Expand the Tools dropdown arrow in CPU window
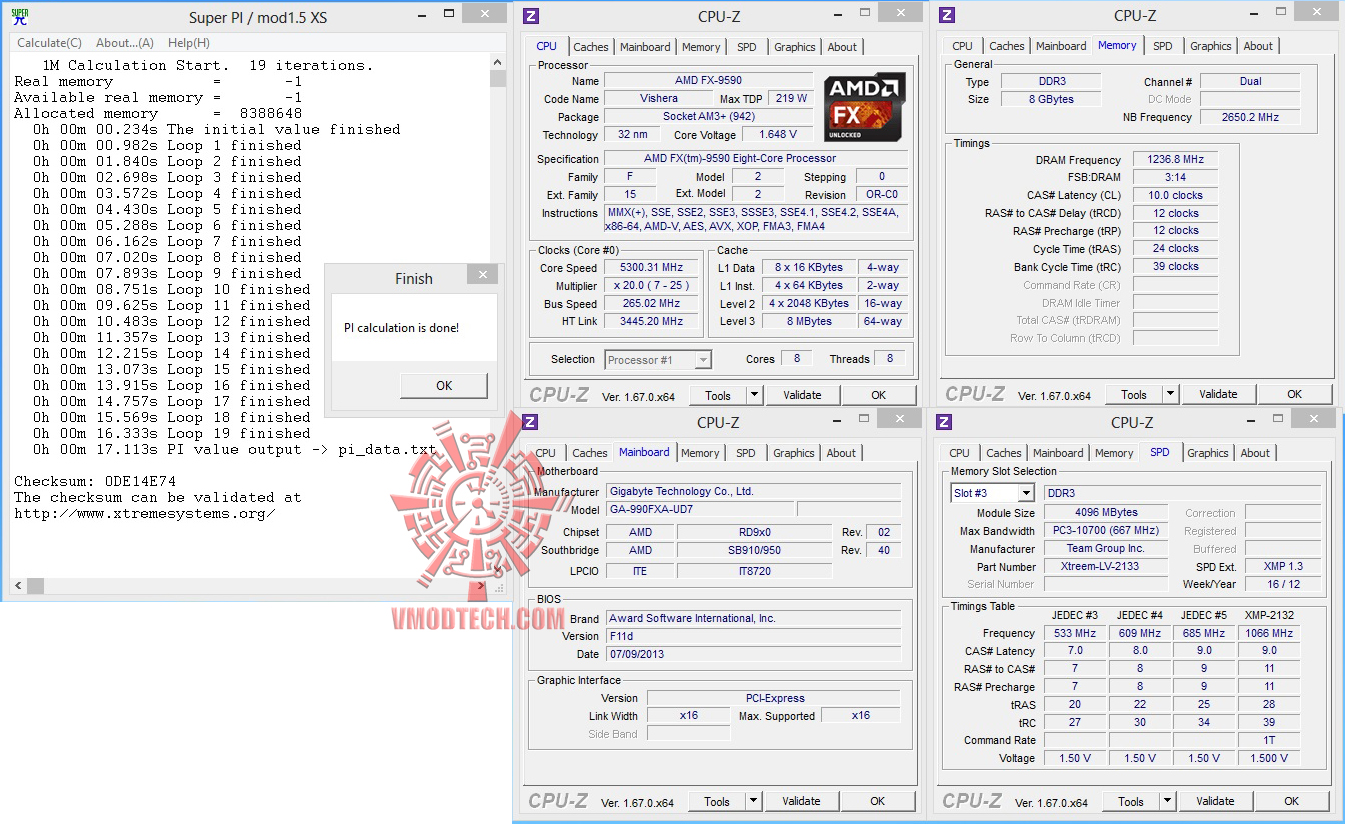The width and height of the screenshot is (1345, 824). 755,395
